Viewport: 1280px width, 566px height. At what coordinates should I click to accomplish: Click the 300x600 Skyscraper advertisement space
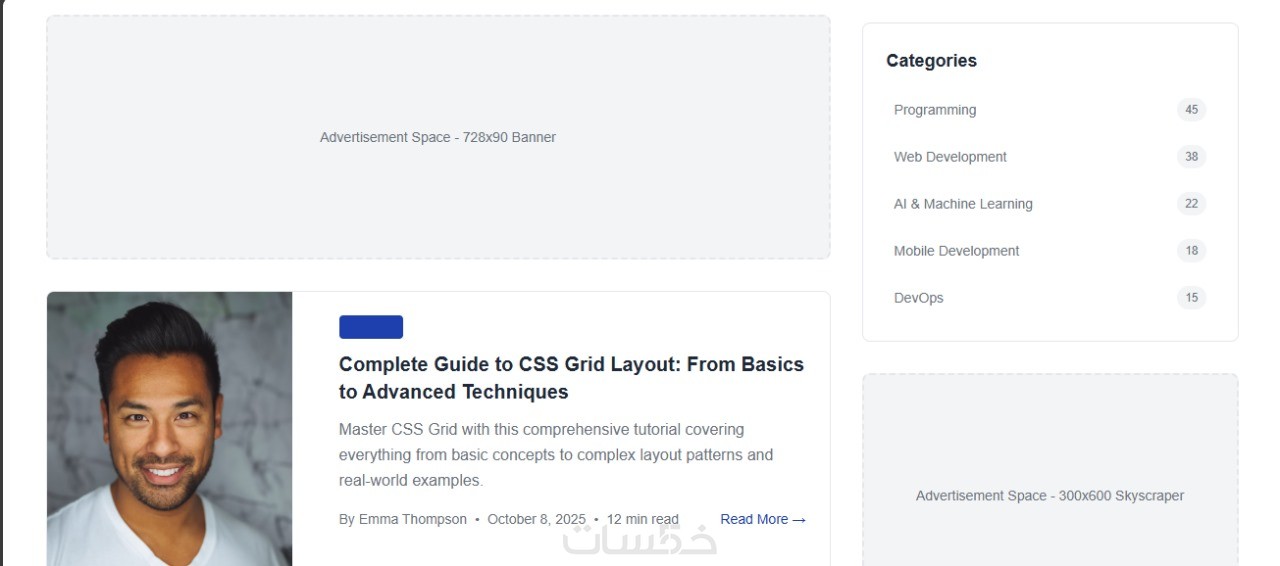pyautogui.click(x=1050, y=496)
